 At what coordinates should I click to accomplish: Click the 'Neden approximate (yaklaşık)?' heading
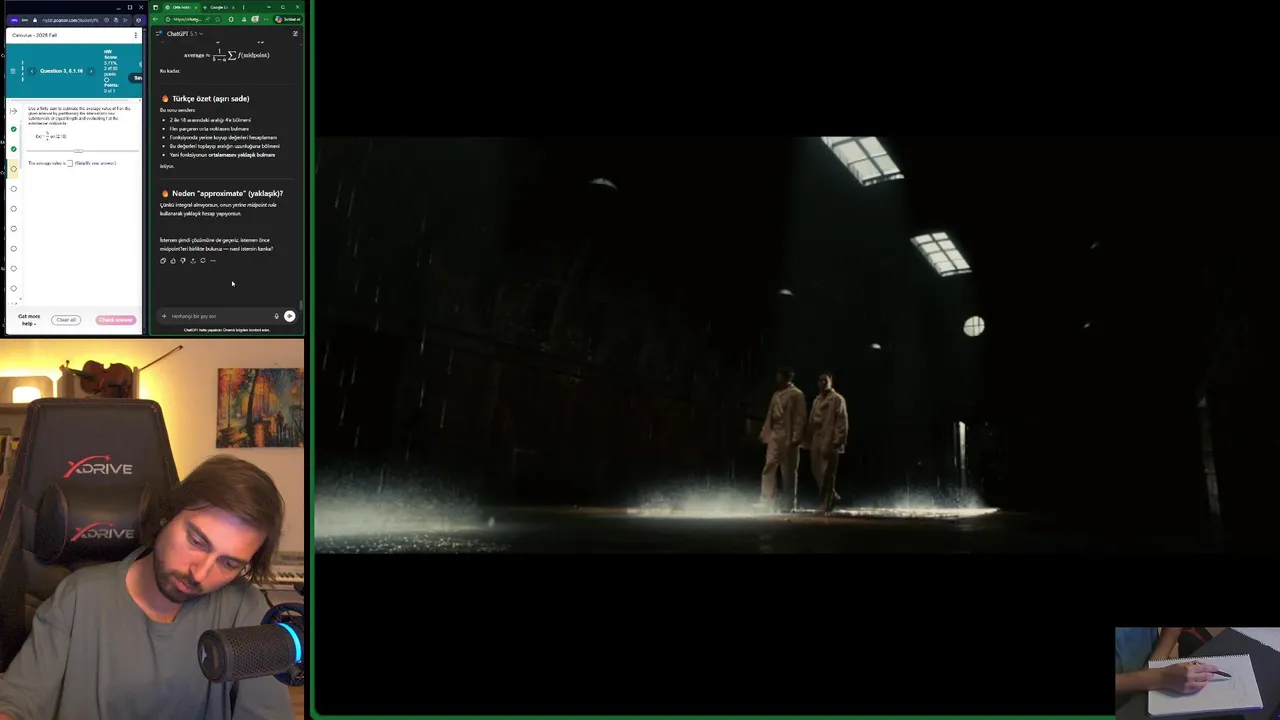click(227, 194)
